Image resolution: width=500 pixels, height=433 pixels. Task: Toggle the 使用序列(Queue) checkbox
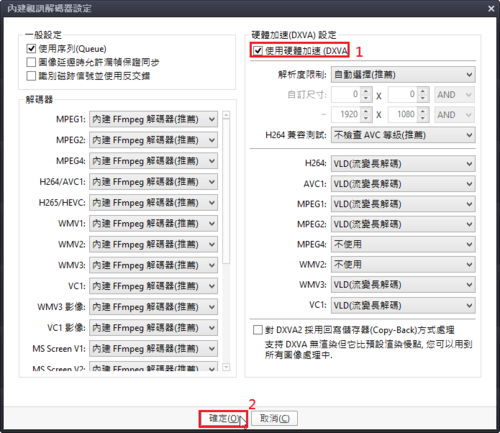click(x=31, y=49)
